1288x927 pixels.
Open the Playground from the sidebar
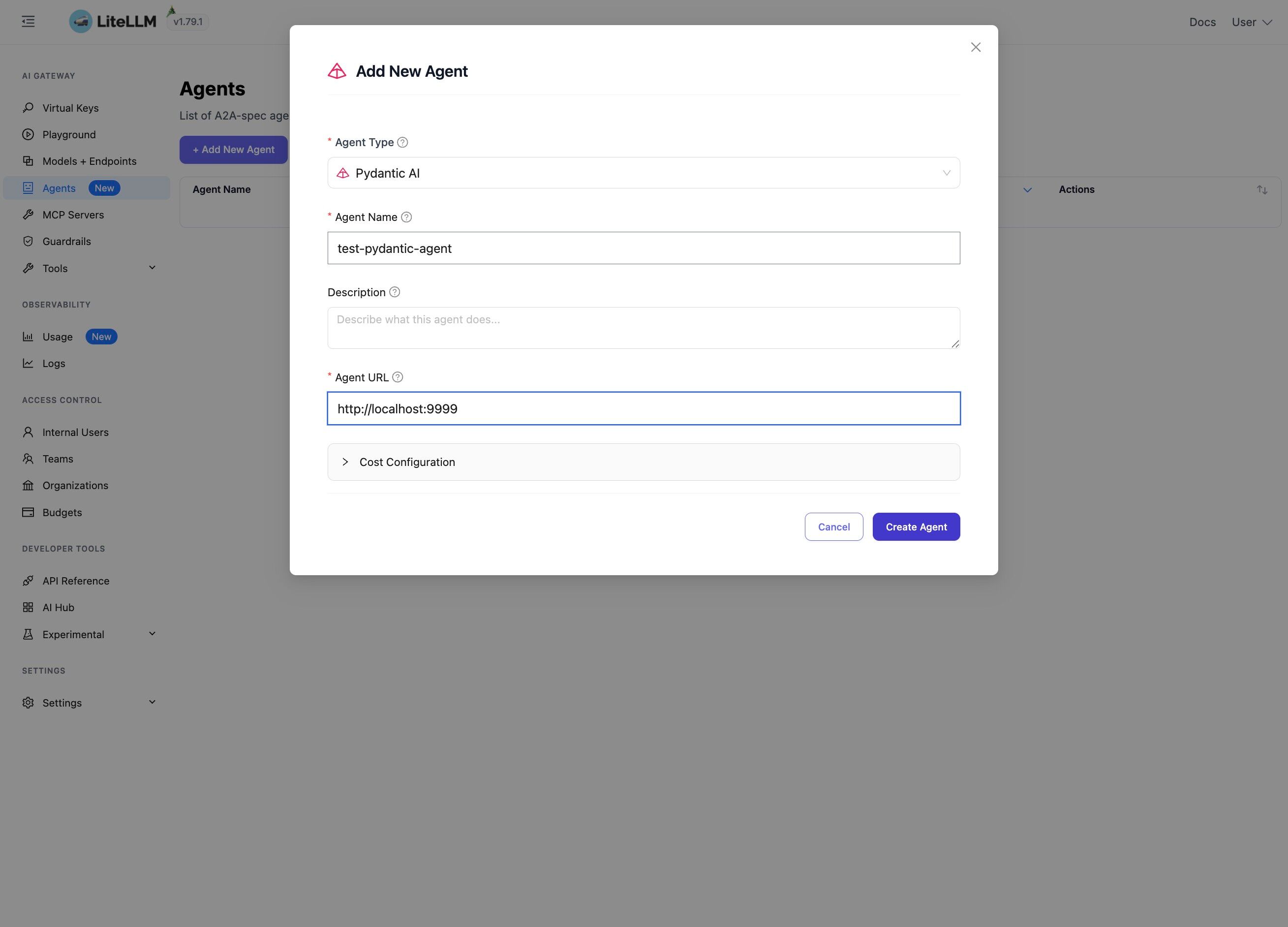(x=69, y=134)
